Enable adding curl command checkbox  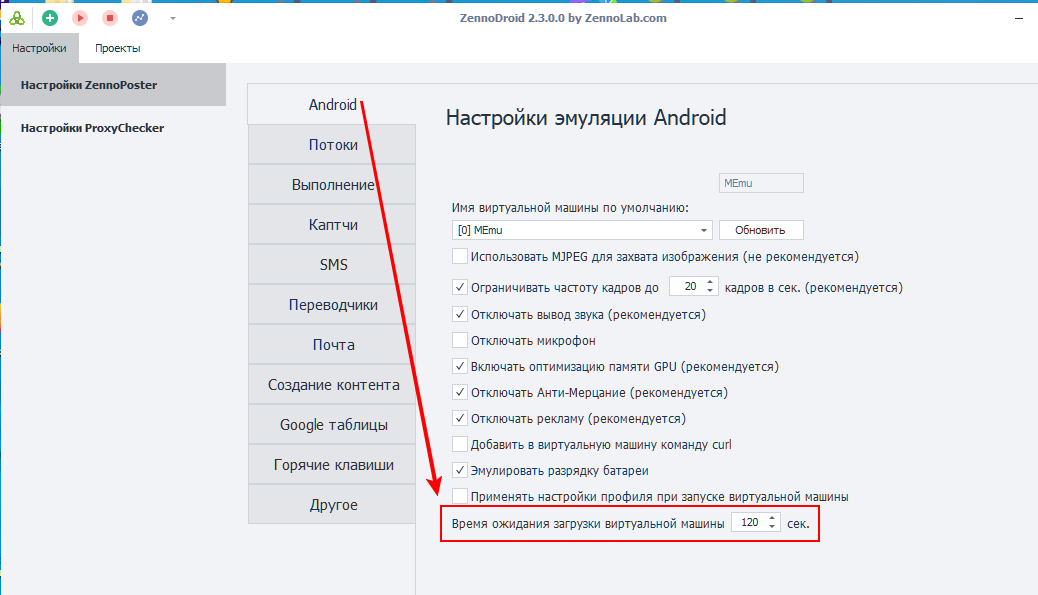(459, 444)
